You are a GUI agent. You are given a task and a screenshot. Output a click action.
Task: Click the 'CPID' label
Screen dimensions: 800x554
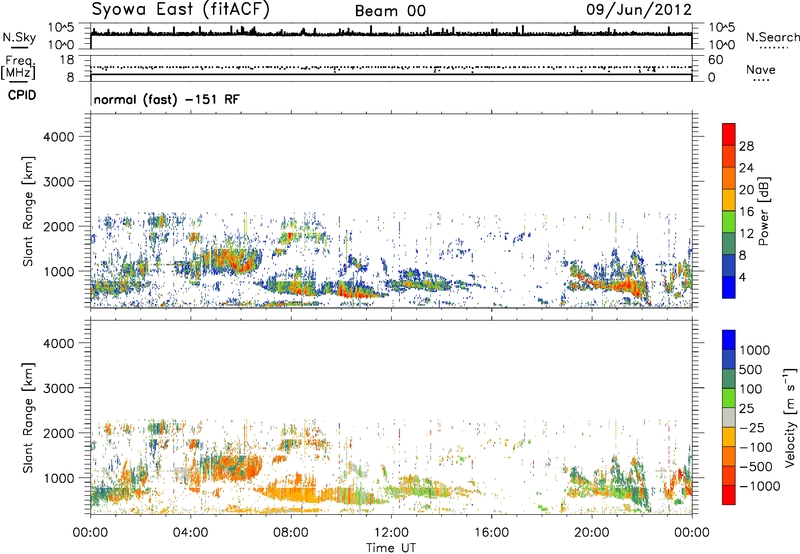pyautogui.click(x=22, y=95)
